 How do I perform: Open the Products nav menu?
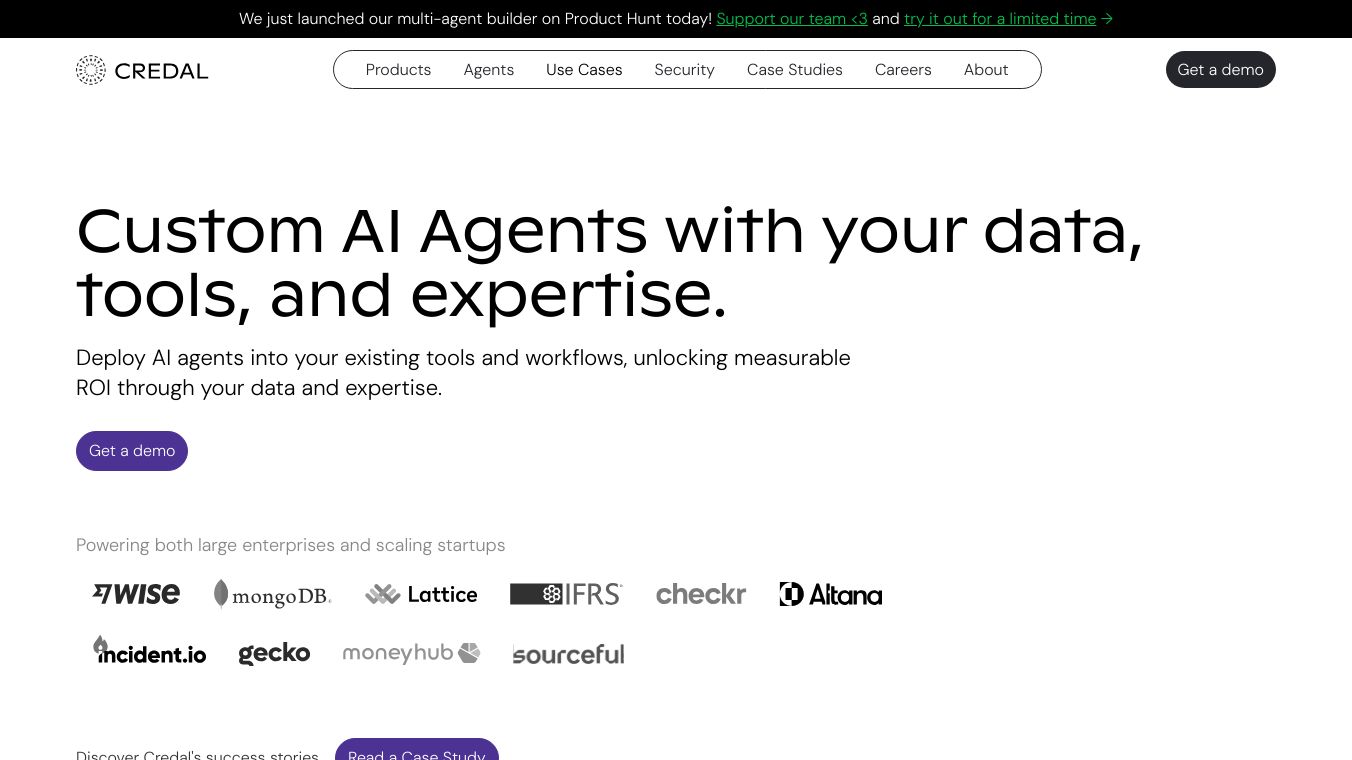click(x=398, y=70)
